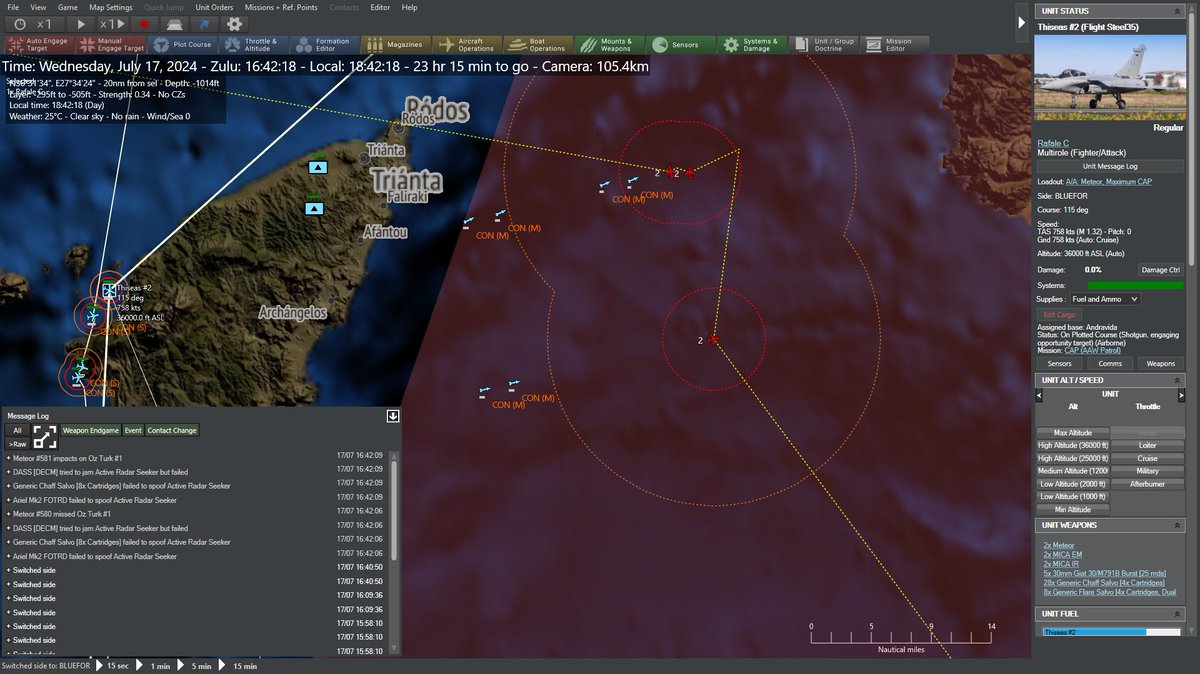
Task: Click the ship hull toolbar icon
Action: coord(174,23)
